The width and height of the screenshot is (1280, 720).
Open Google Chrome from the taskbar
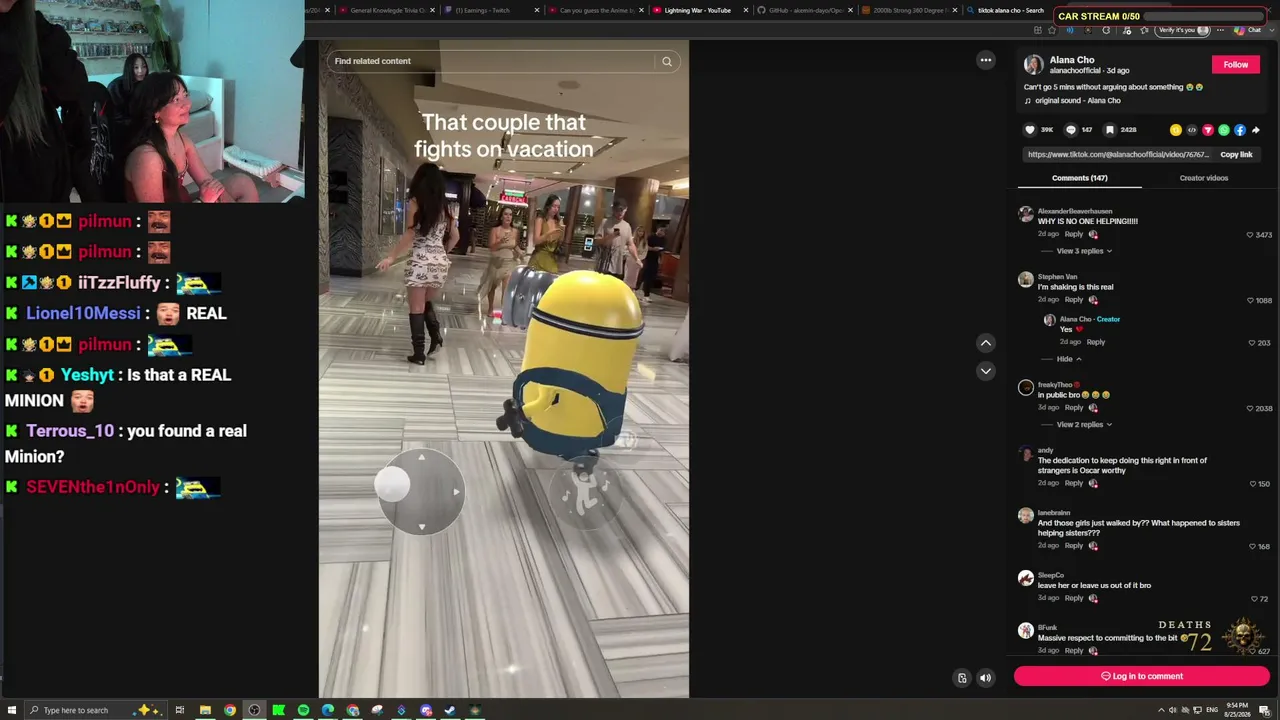coord(230,710)
